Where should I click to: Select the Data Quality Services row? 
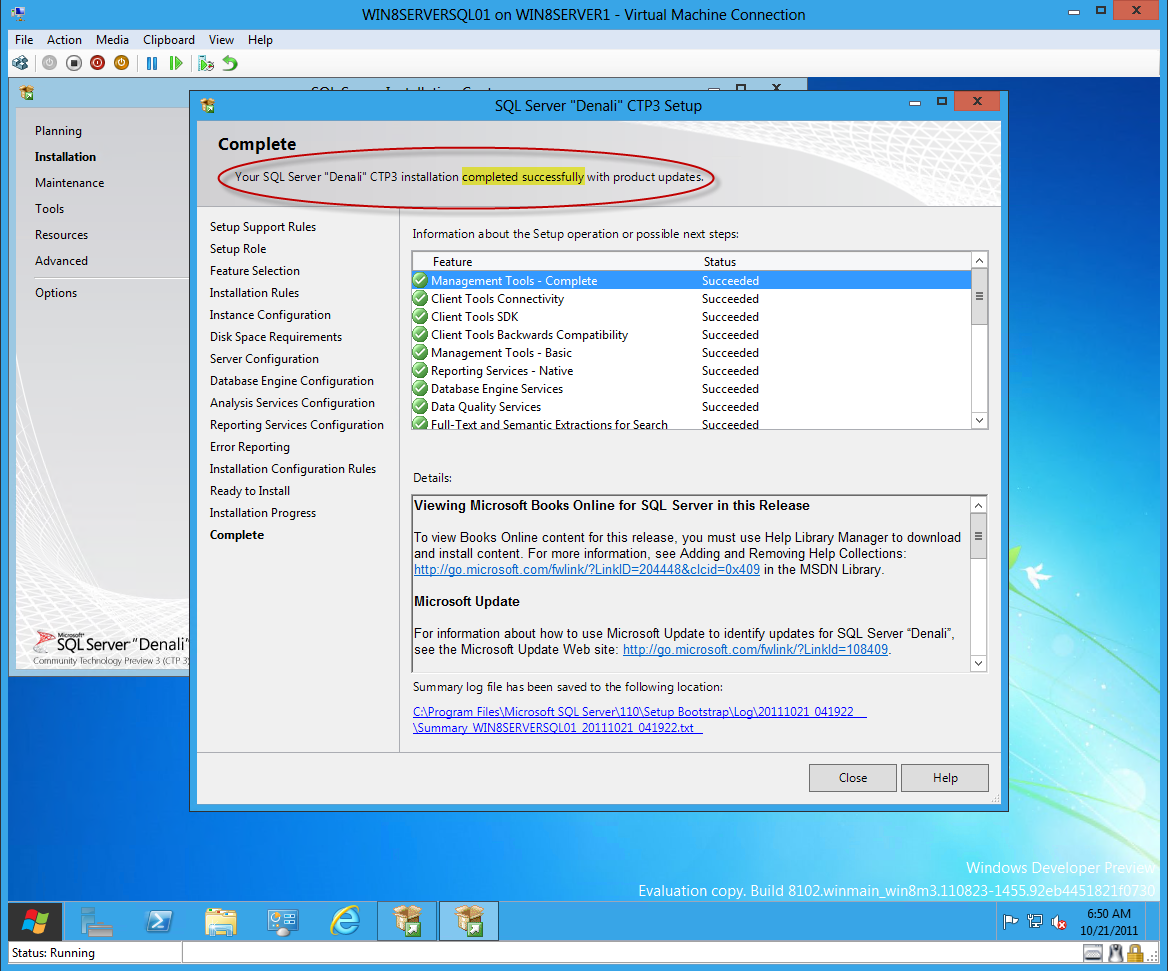691,407
